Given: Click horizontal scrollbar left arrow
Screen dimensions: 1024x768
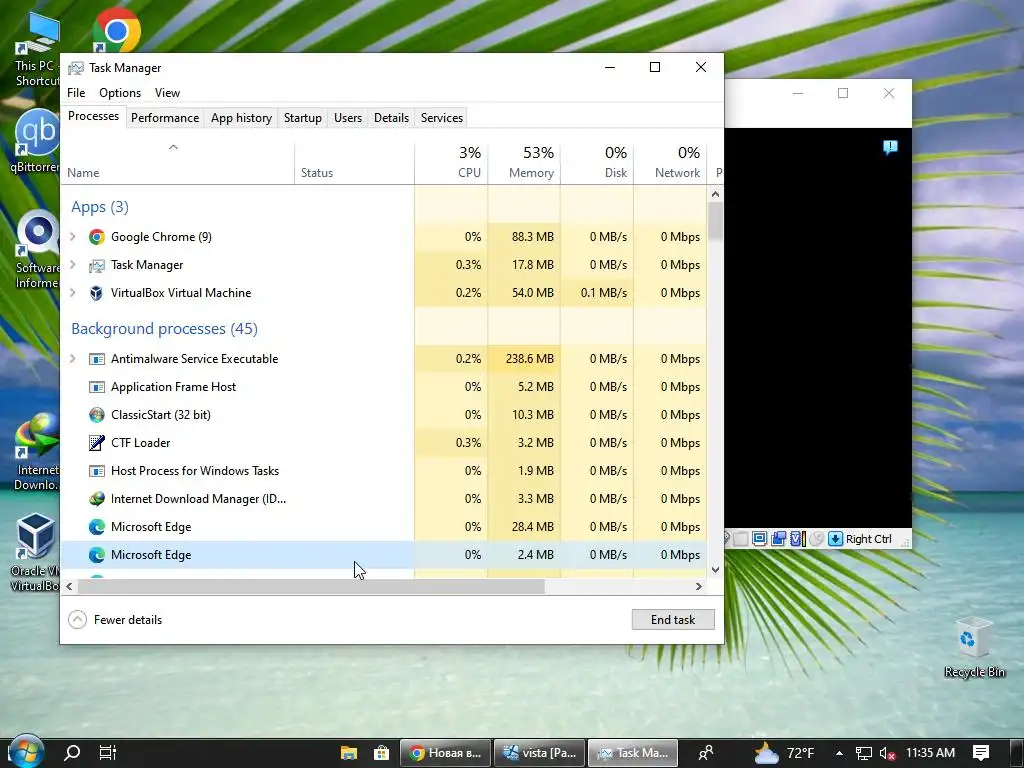Looking at the screenshot, I should pyautogui.click(x=69, y=586).
